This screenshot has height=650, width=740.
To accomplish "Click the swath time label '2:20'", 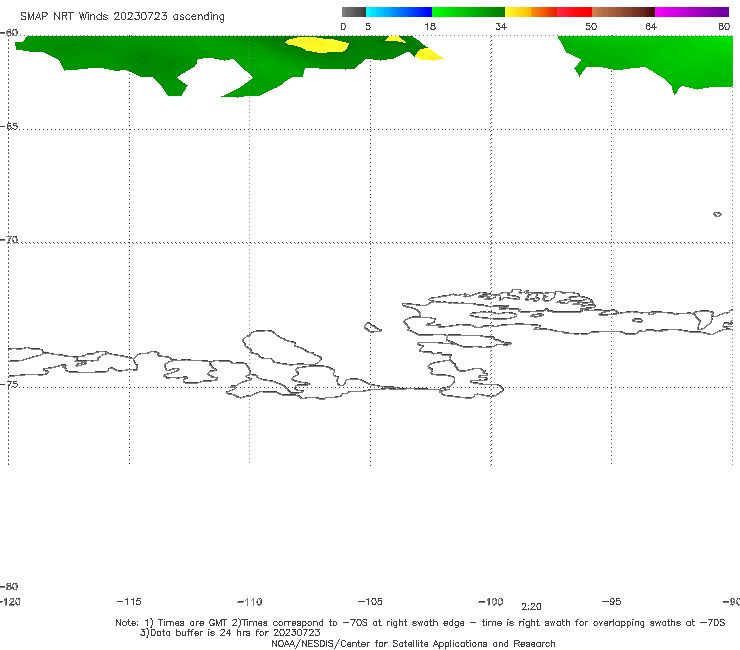I will click(531, 607).
